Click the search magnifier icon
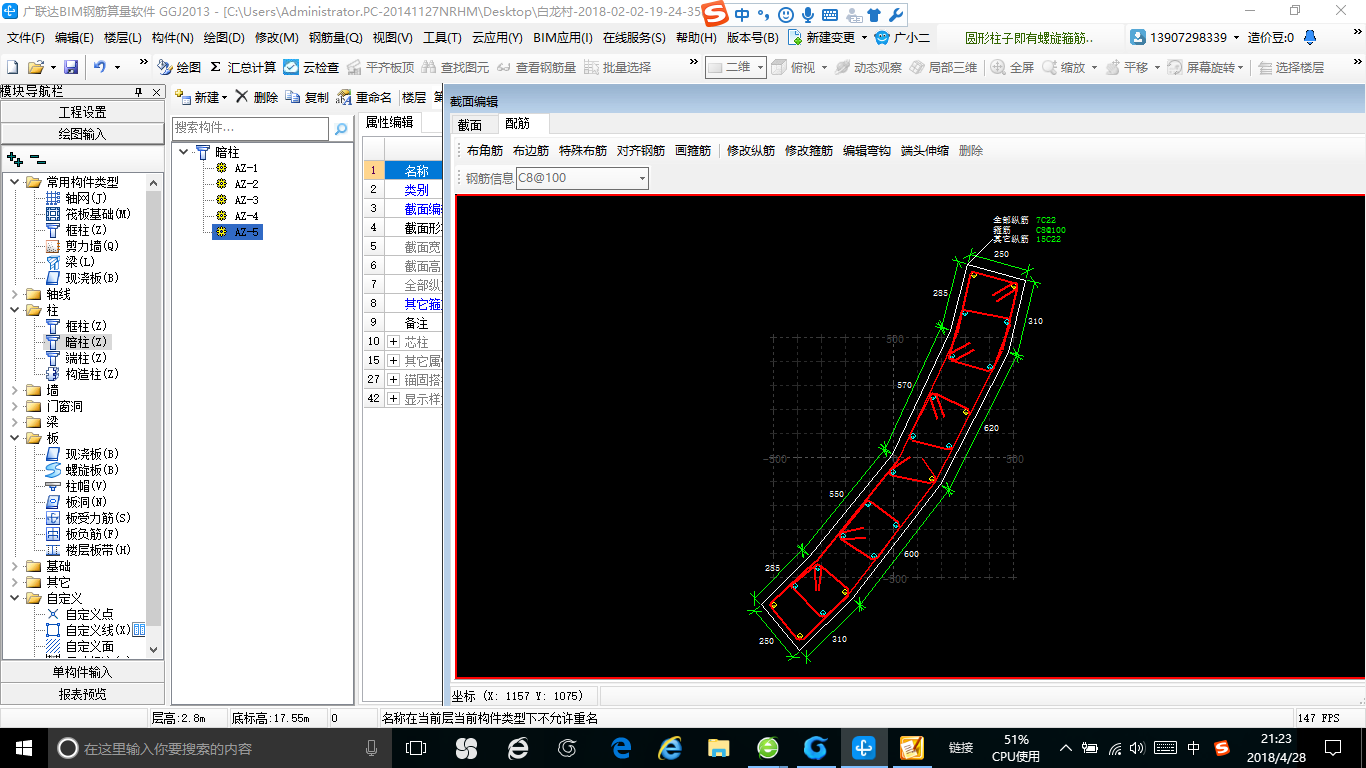Viewport: 1366px width, 768px height. (x=341, y=128)
